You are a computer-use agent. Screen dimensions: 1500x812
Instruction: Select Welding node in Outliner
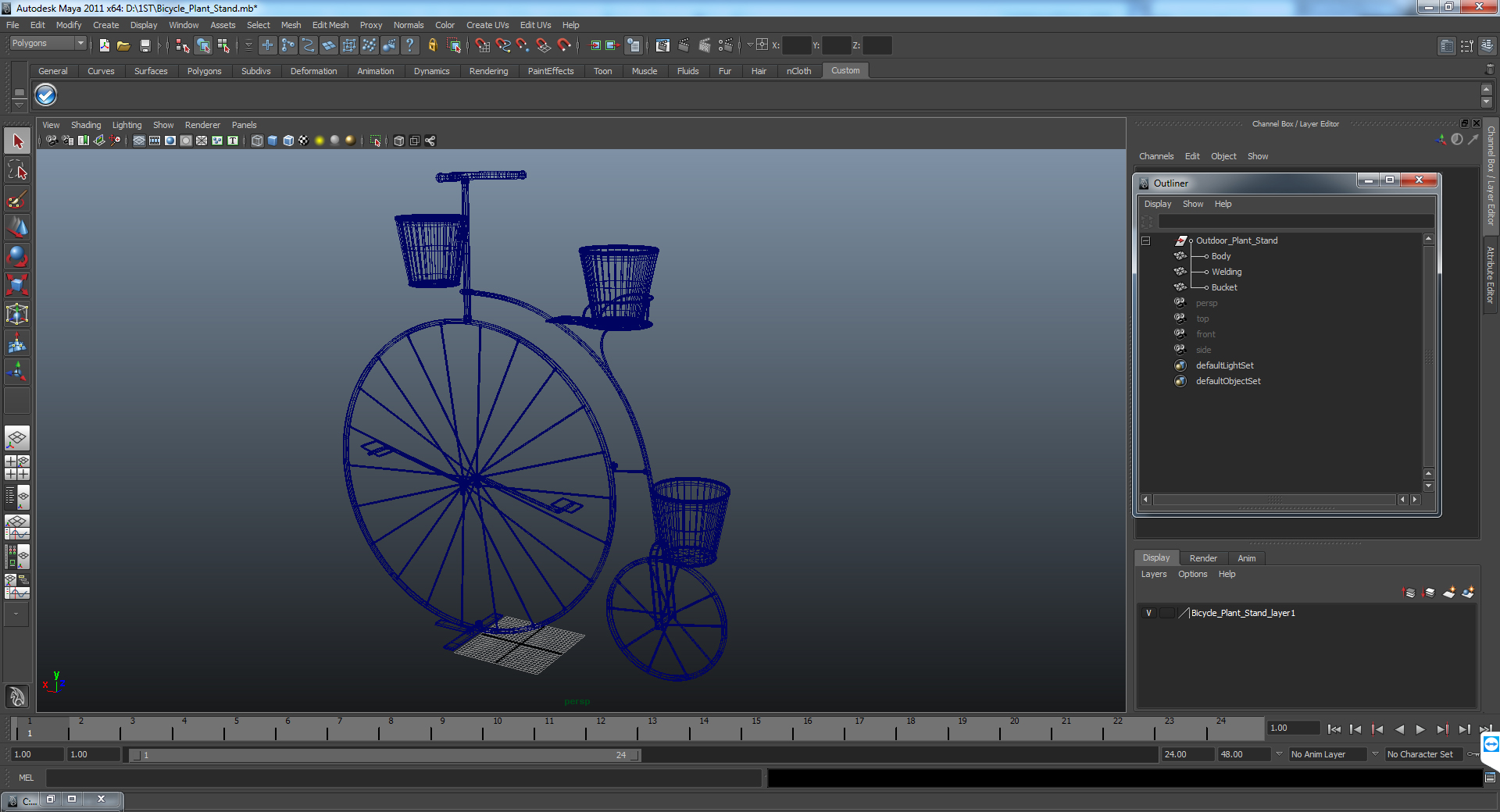pyautogui.click(x=1227, y=272)
